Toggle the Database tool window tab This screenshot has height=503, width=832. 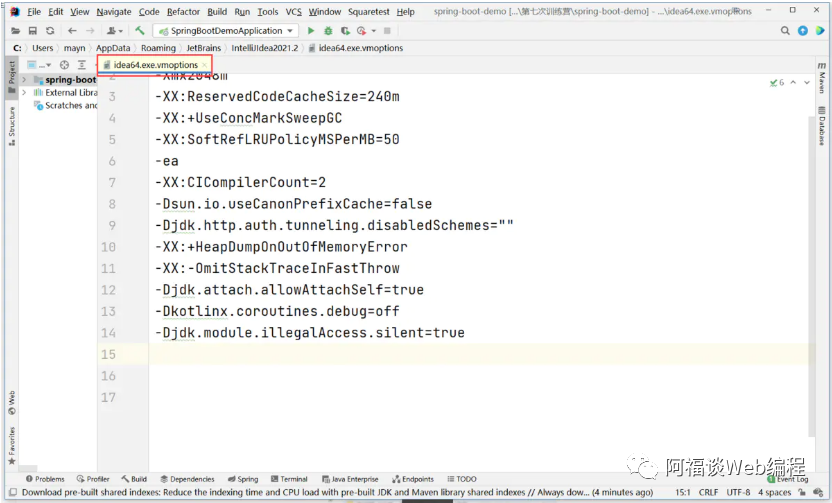click(x=821, y=125)
